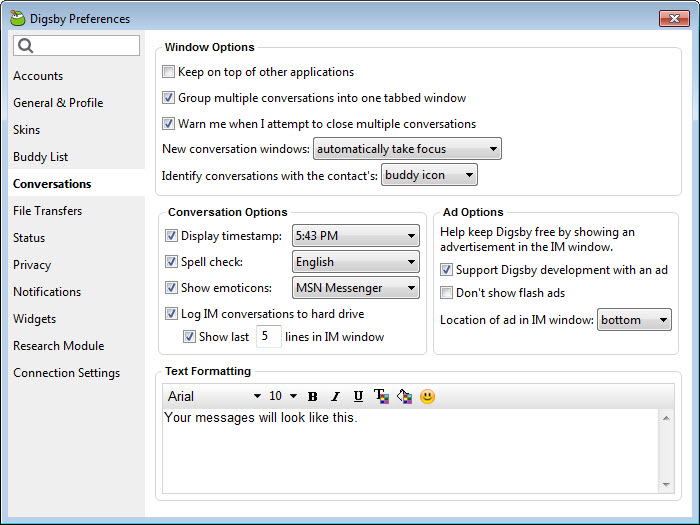Uncheck Group multiple conversations into one tabbed window
Image resolution: width=700 pixels, height=525 pixels.
tap(168, 97)
